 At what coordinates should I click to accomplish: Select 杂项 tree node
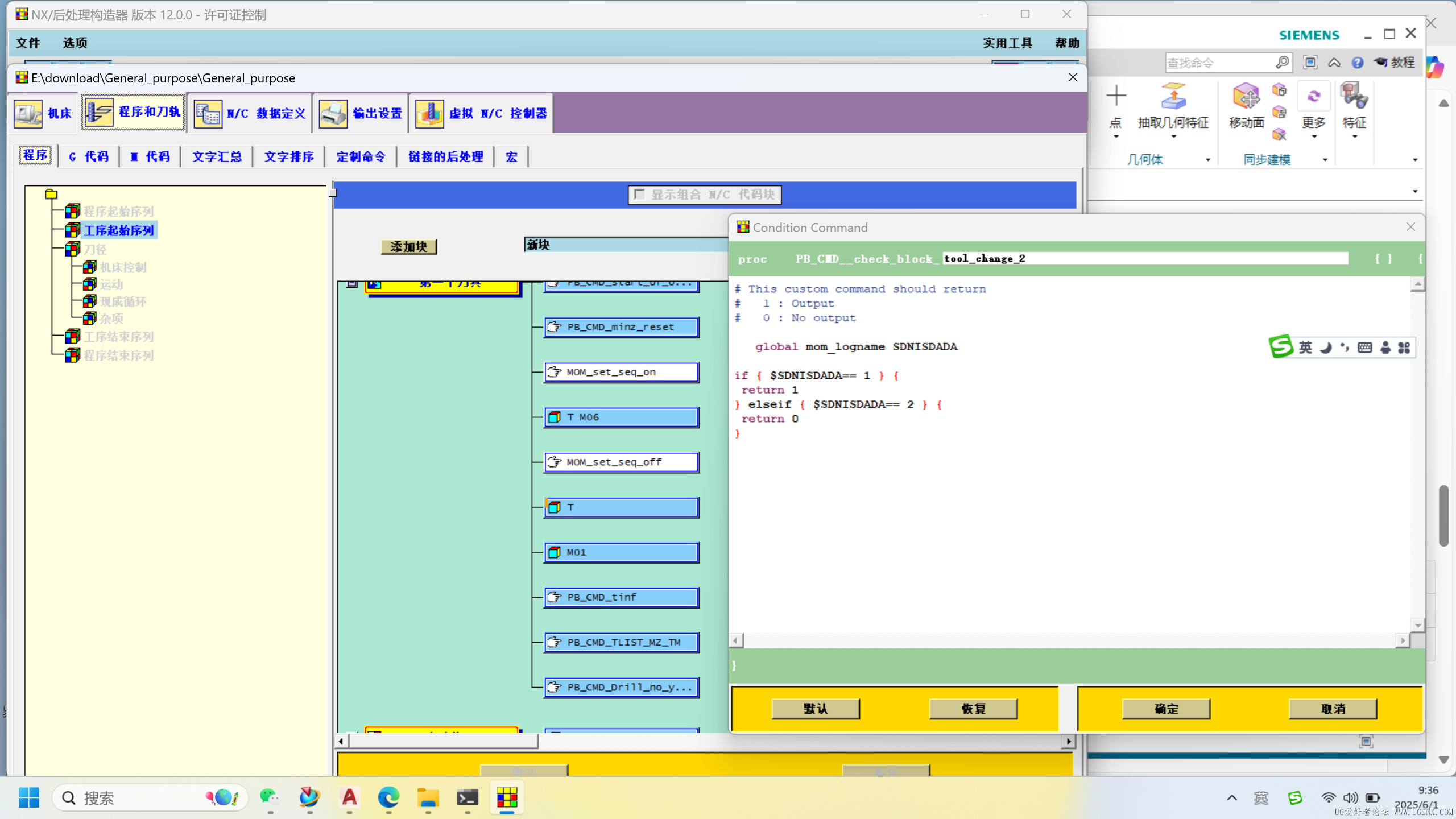click(111, 318)
